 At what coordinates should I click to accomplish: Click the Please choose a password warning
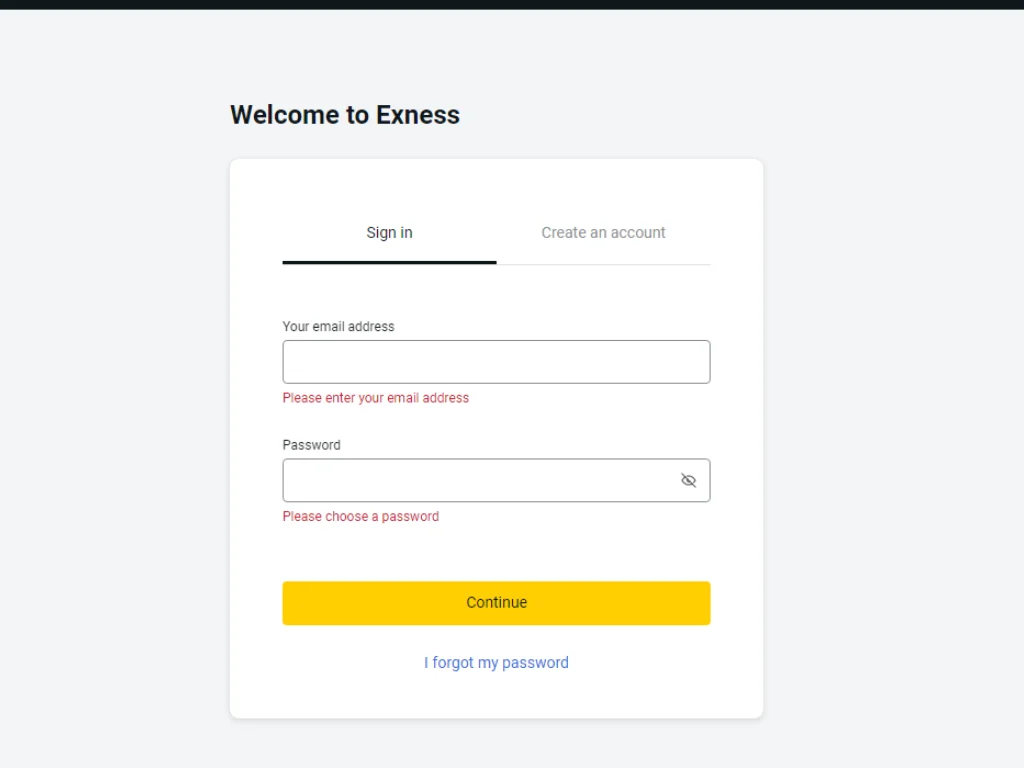360,516
